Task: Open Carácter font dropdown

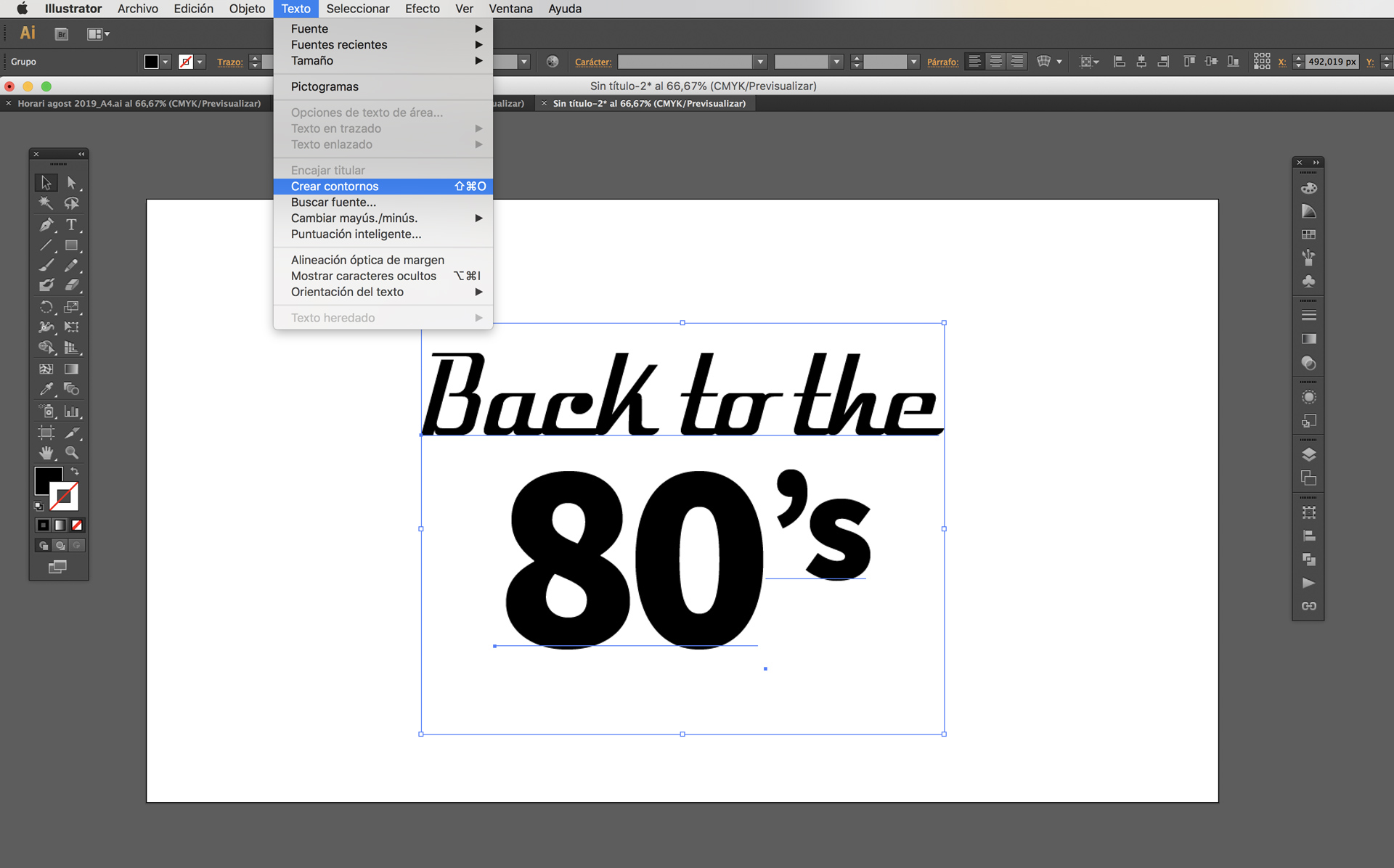Action: click(760, 62)
